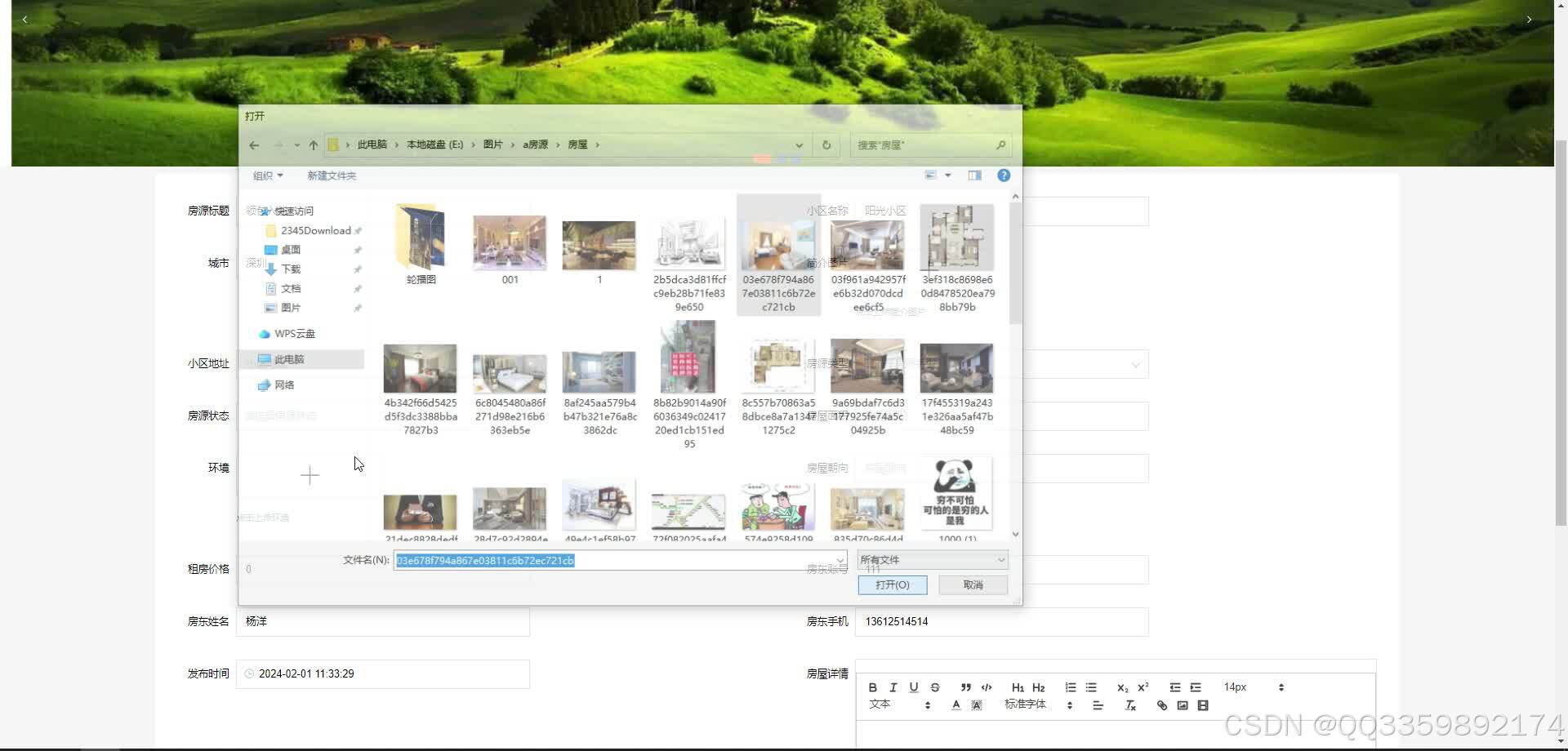Click the search 房屋 field
This screenshot has width=1568, height=751.
(931, 145)
